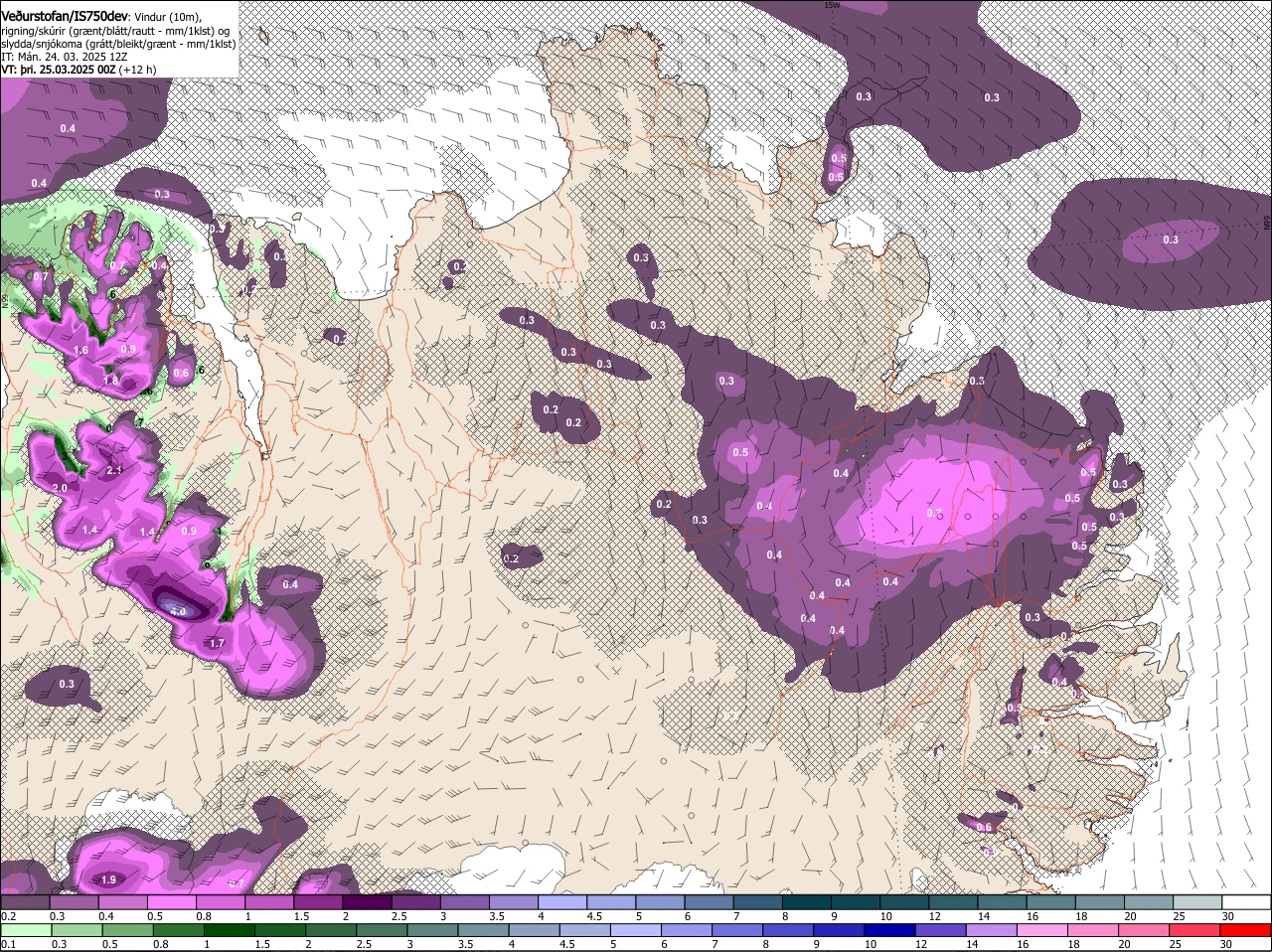Pick upper scale swatch between 20 and 25
This screenshot has width=1272, height=952.
point(1147,900)
